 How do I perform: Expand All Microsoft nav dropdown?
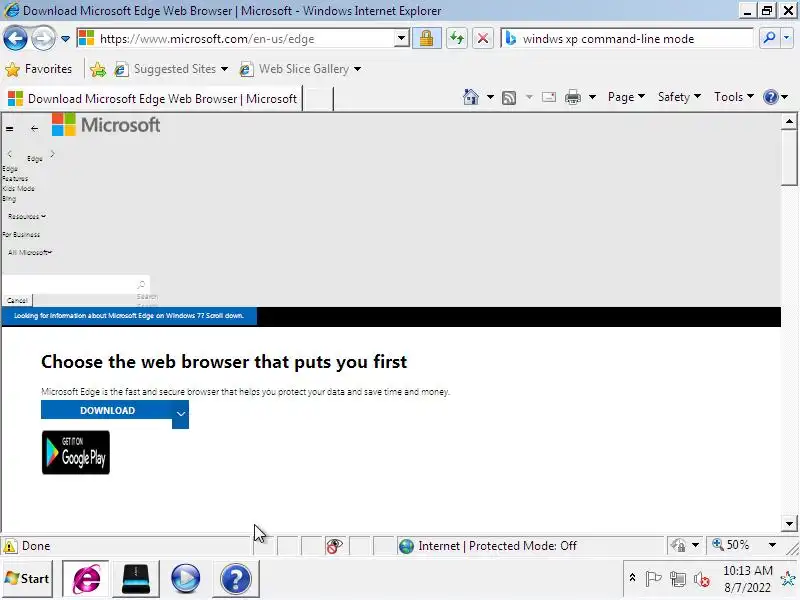pos(30,253)
